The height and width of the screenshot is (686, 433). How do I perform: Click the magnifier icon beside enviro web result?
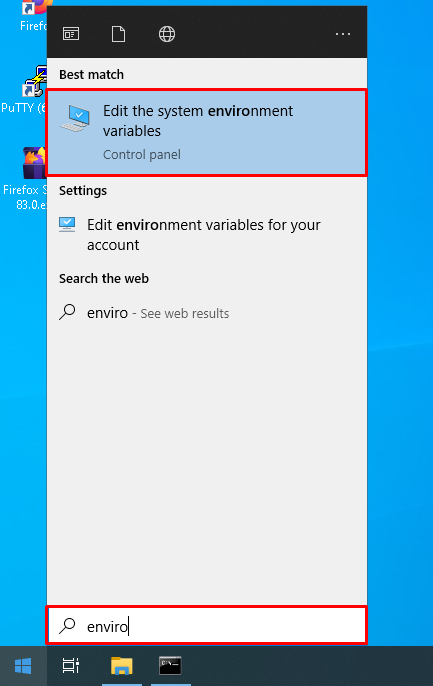pos(67,312)
